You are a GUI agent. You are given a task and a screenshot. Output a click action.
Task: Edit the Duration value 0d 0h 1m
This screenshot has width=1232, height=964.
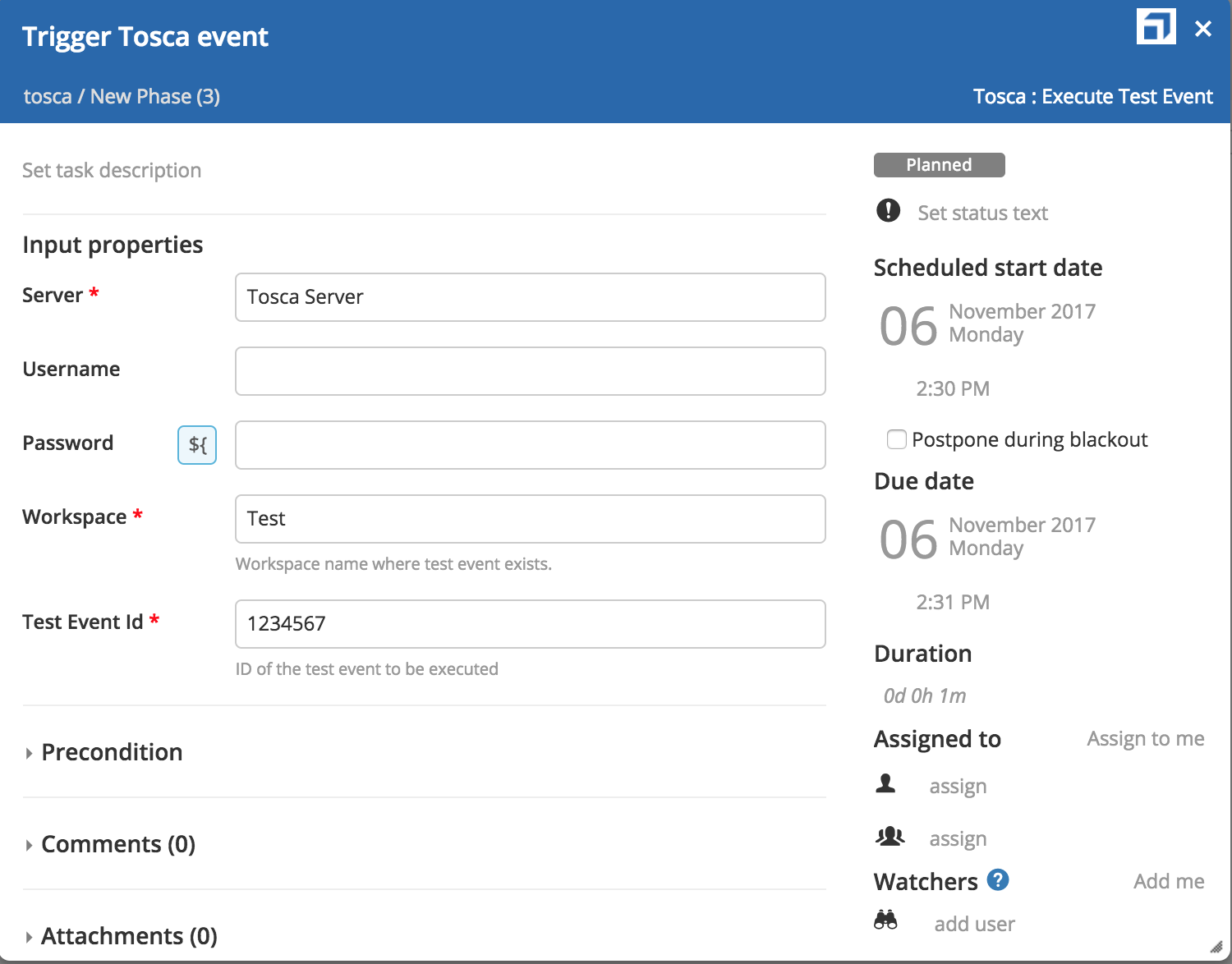pyautogui.click(x=925, y=695)
